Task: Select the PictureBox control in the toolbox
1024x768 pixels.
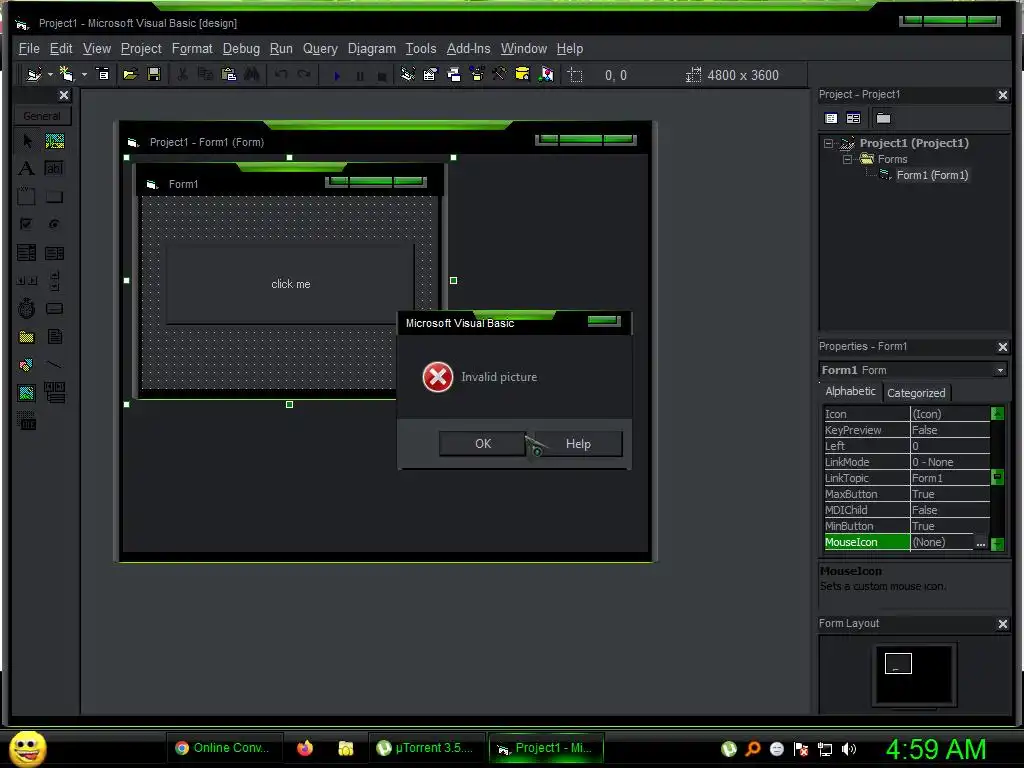Action: (55, 141)
